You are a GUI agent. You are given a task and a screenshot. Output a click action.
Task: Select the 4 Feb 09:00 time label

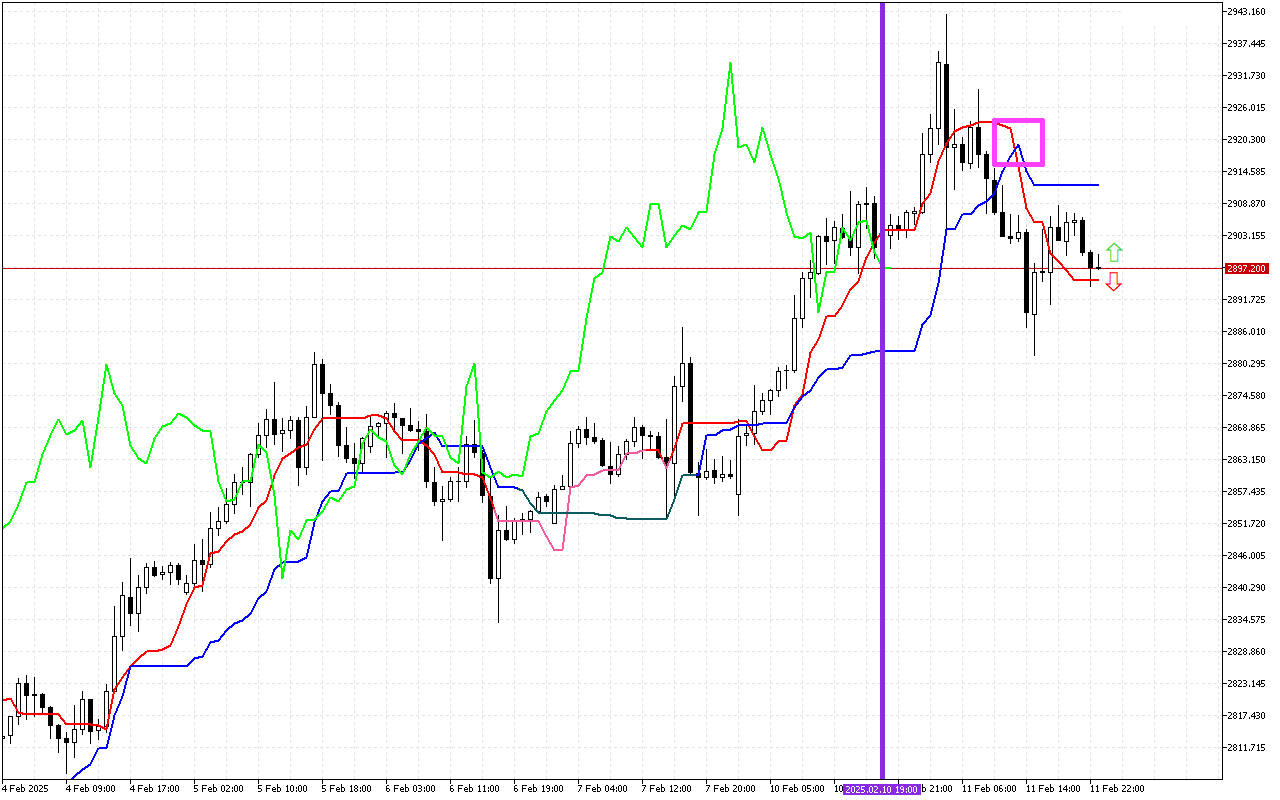[x=91, y=789]
